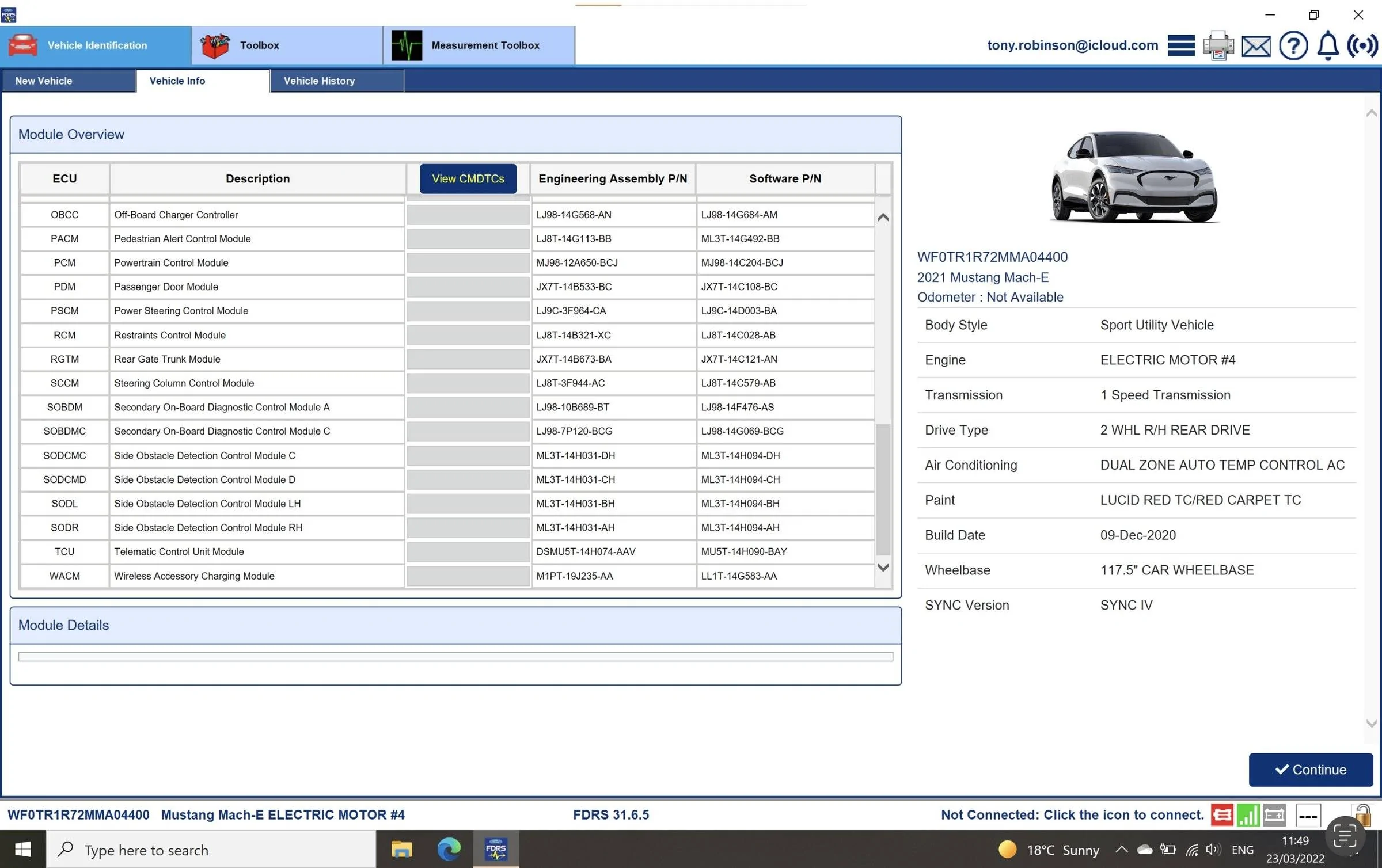
Task: Click the wireless broadcast signal icon
Action: (1362, 45)
